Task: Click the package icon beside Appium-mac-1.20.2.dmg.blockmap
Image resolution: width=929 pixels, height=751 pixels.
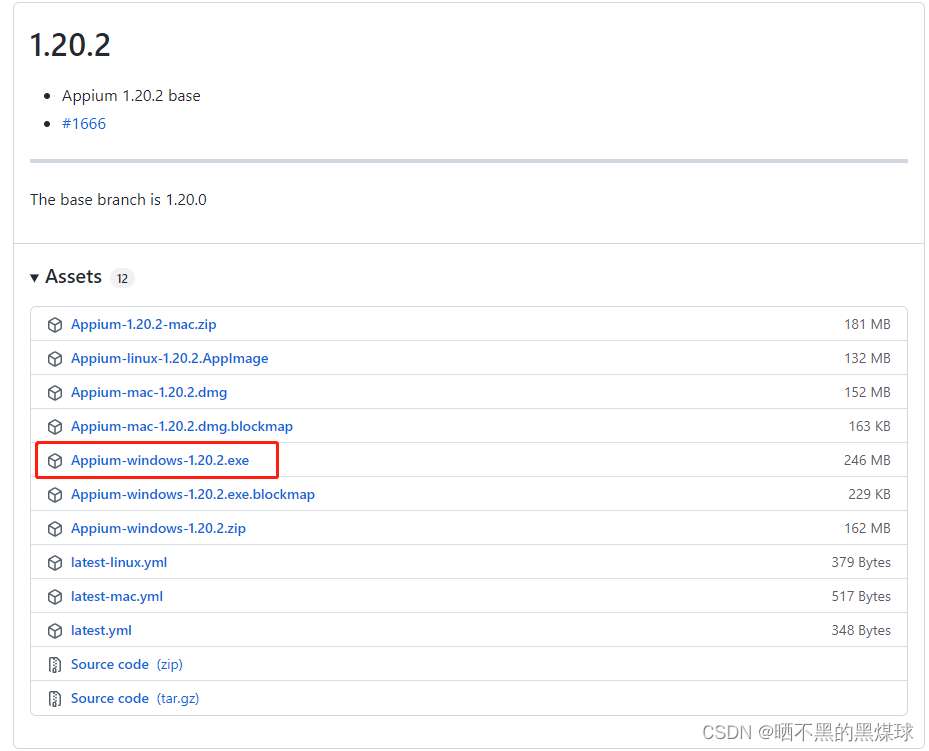Action: (x=55, y=426)
